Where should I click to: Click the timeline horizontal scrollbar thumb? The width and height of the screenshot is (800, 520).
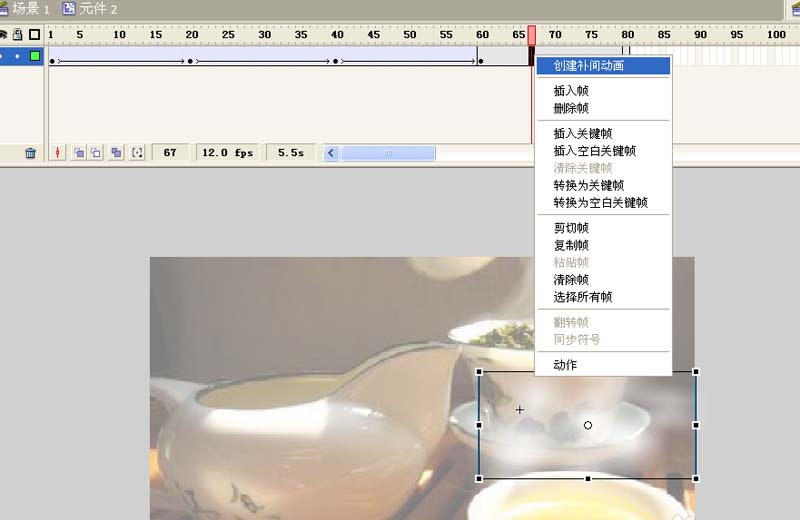click(388, 153)
